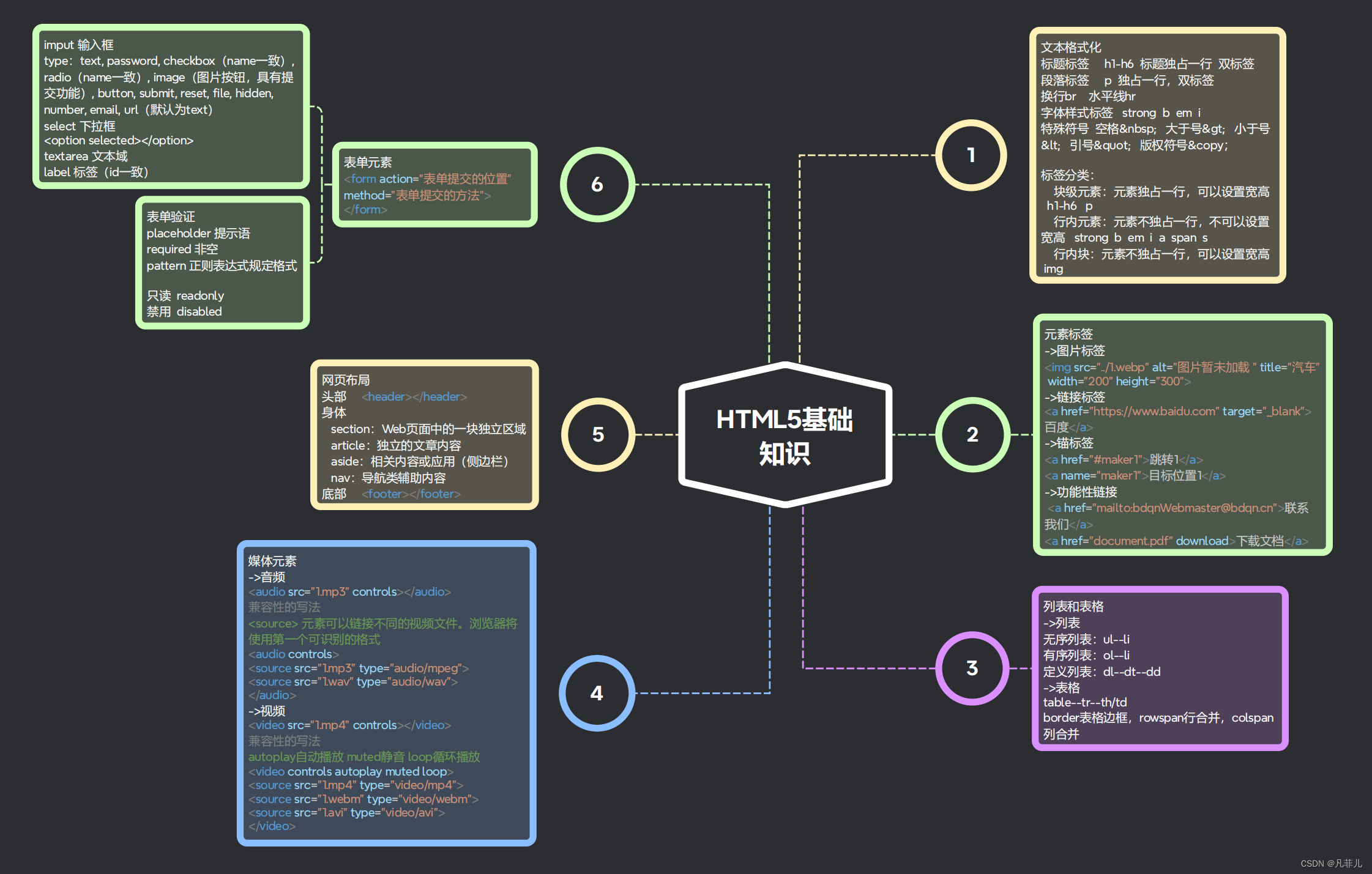Click the '字体样式标签 strong b em i' line
Screen dimensions: 1372x874
(x=1120, y=113)
